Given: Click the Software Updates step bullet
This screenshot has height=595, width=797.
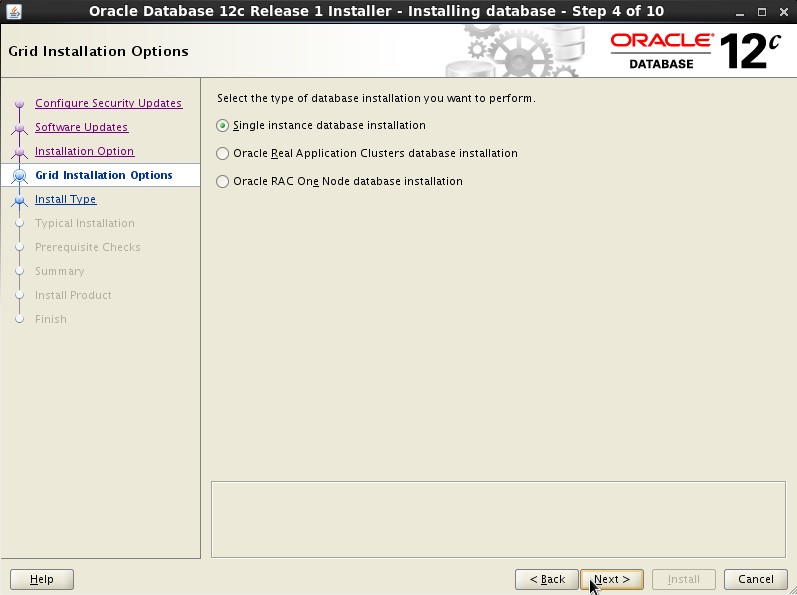Looking at the screenshot, I should (x=19, y=128).
